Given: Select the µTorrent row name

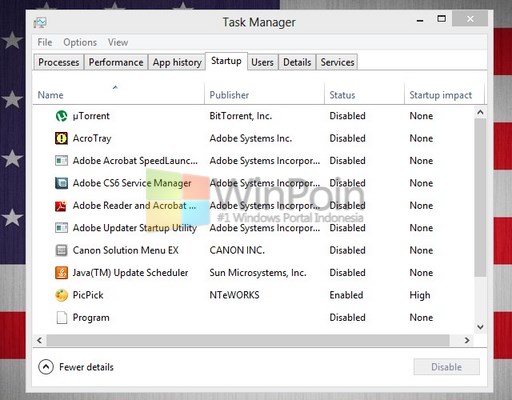Looking at the screenshot, I should pyautogui.click(x=91, y=116).
